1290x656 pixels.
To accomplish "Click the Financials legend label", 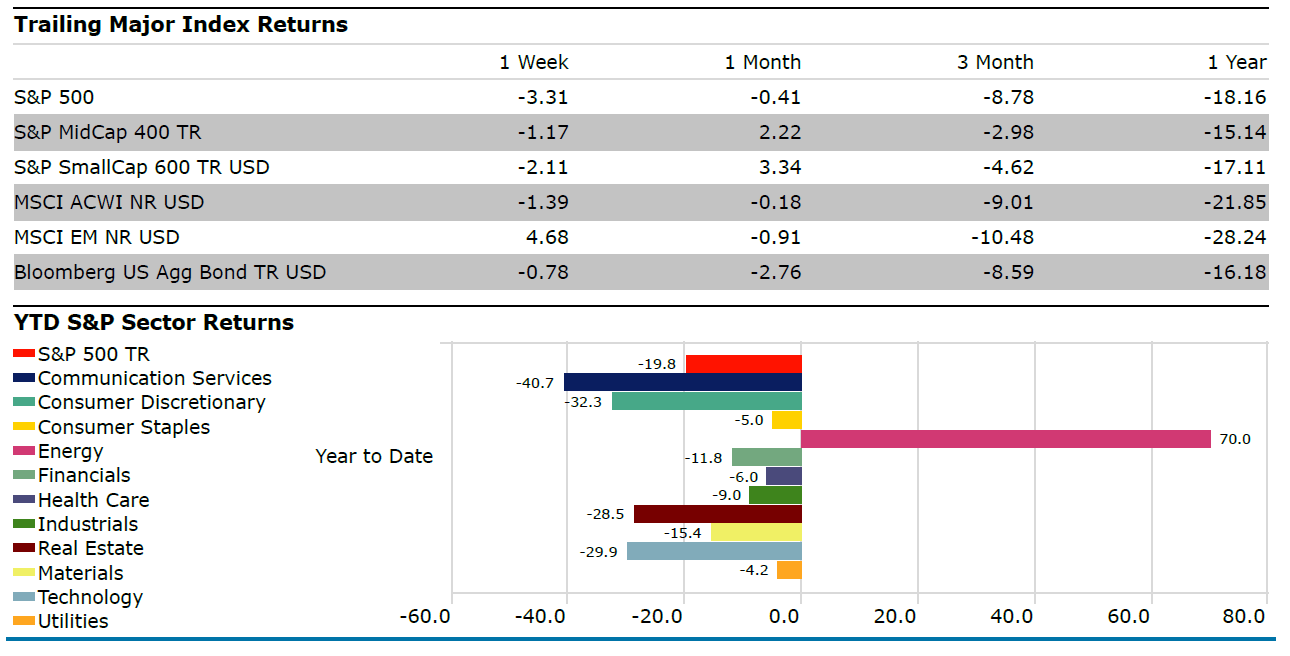I will [84, 475].
